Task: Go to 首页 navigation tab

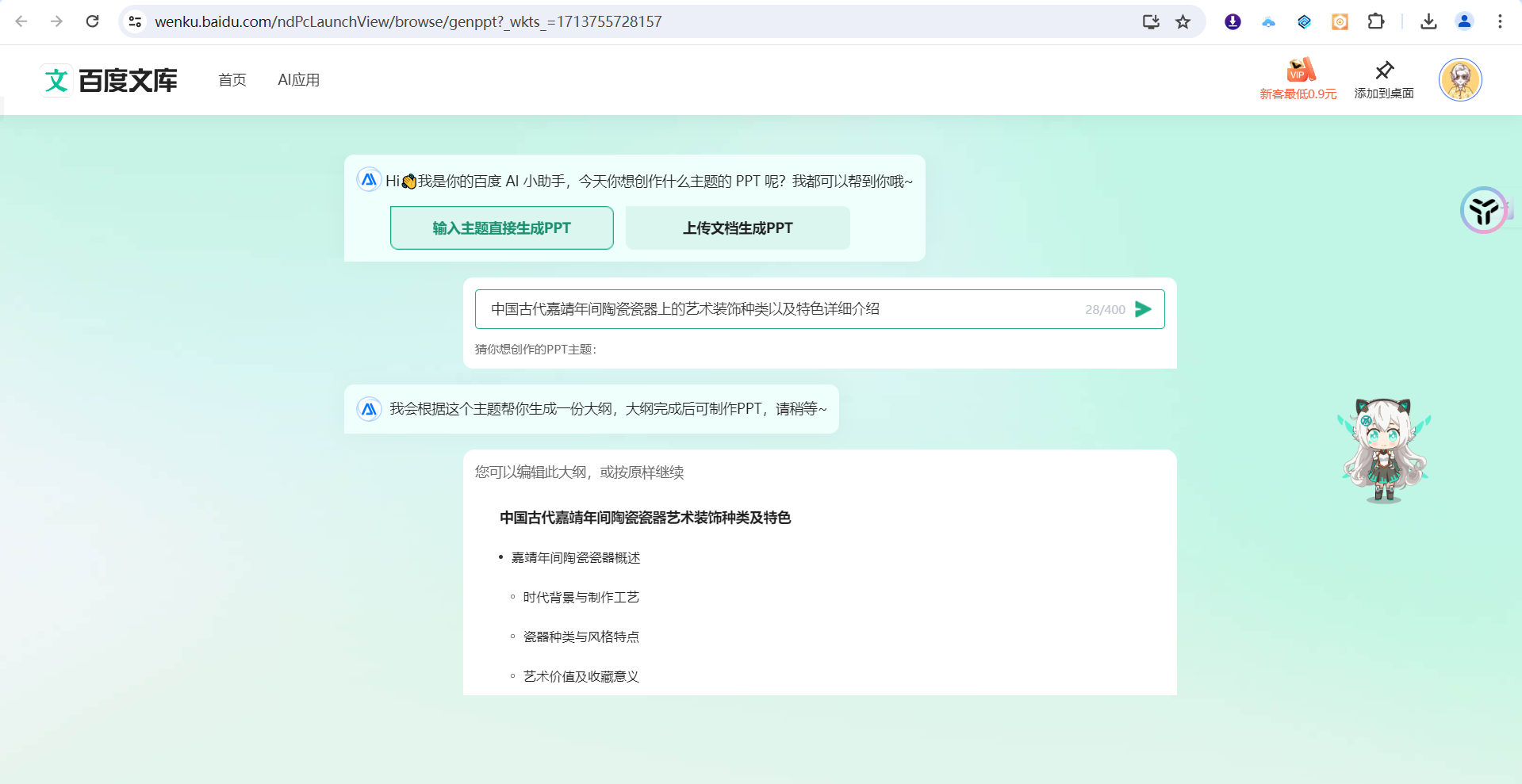Action: click(232, 80)
